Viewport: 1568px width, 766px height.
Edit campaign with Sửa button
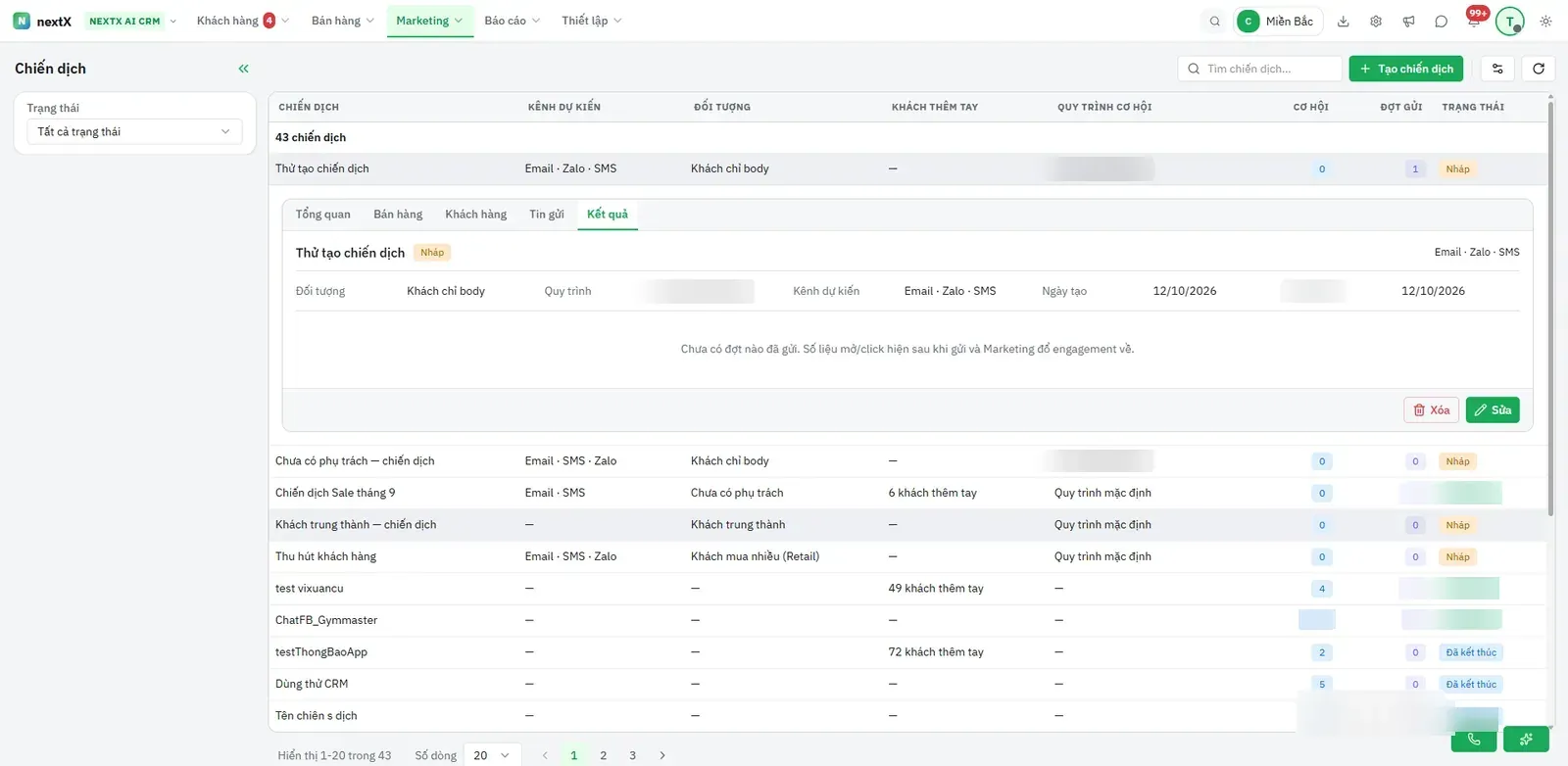point(1493,410)
